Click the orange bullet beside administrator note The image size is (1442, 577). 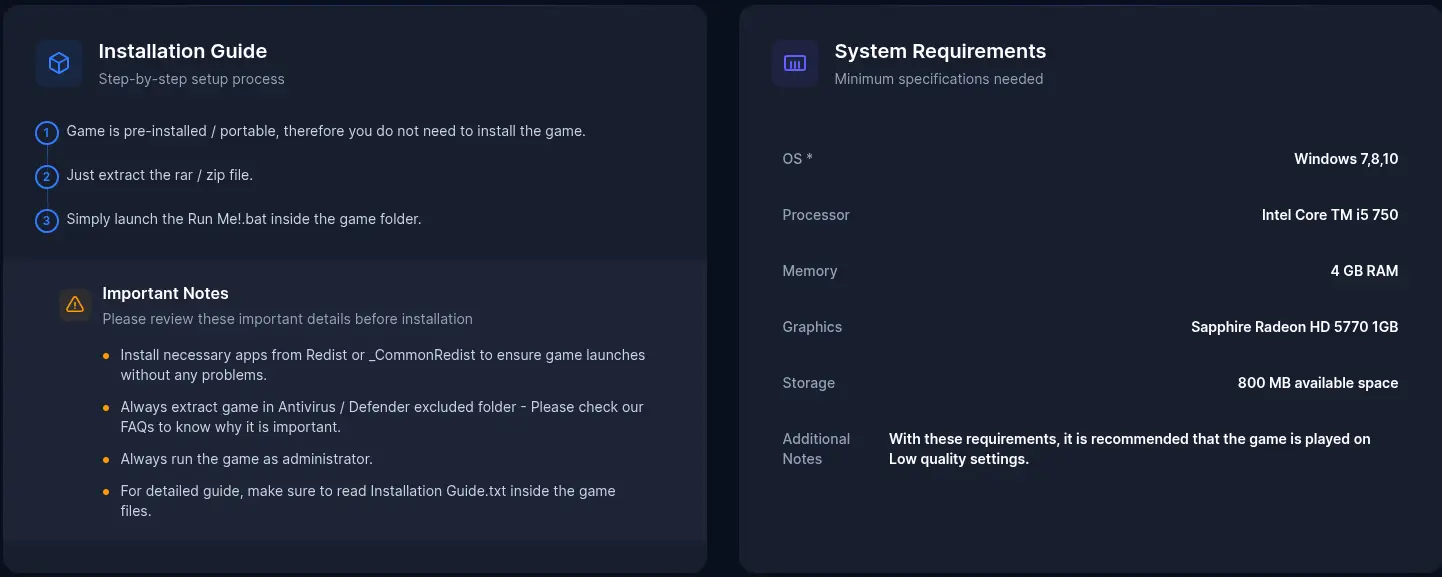click(107, 460)
